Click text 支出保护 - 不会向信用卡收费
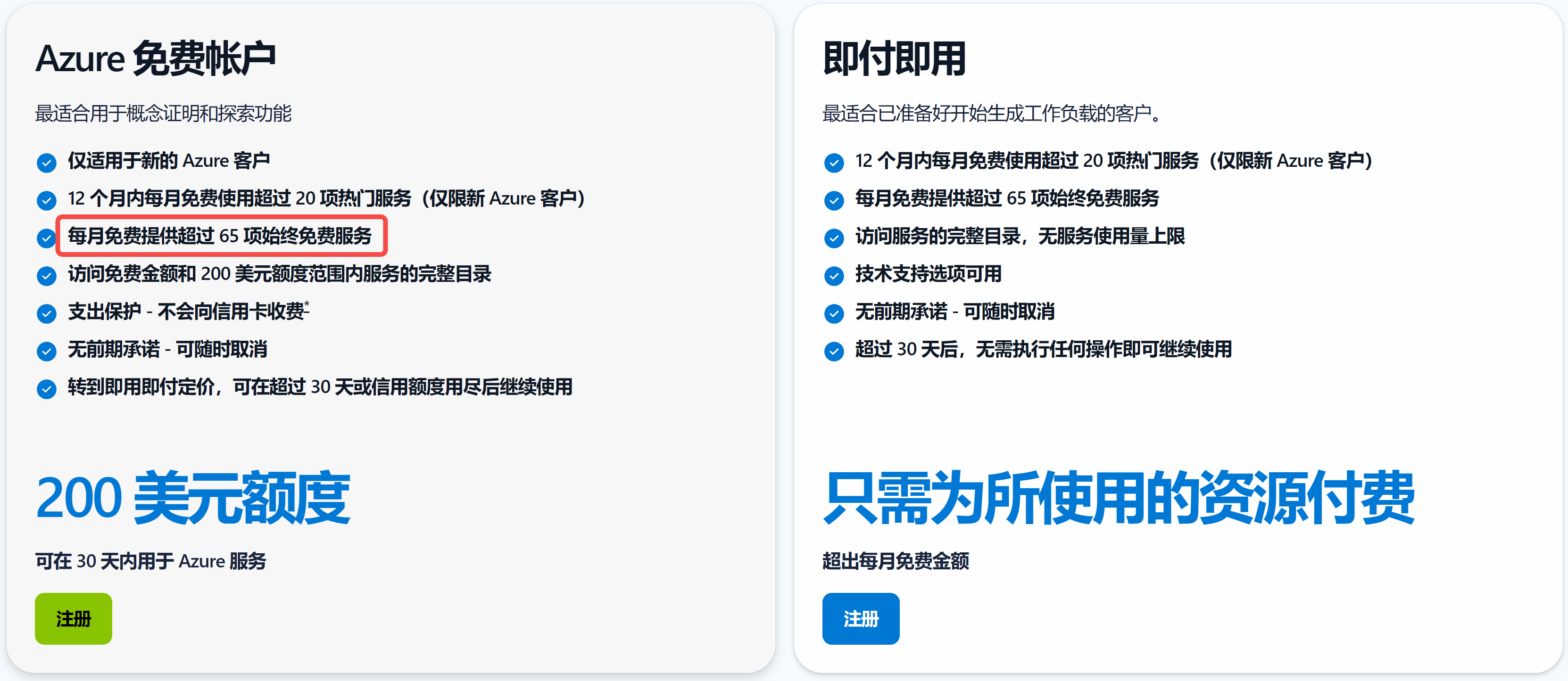The width and height of the screenshot is (1568, 681). pos(186,312)
